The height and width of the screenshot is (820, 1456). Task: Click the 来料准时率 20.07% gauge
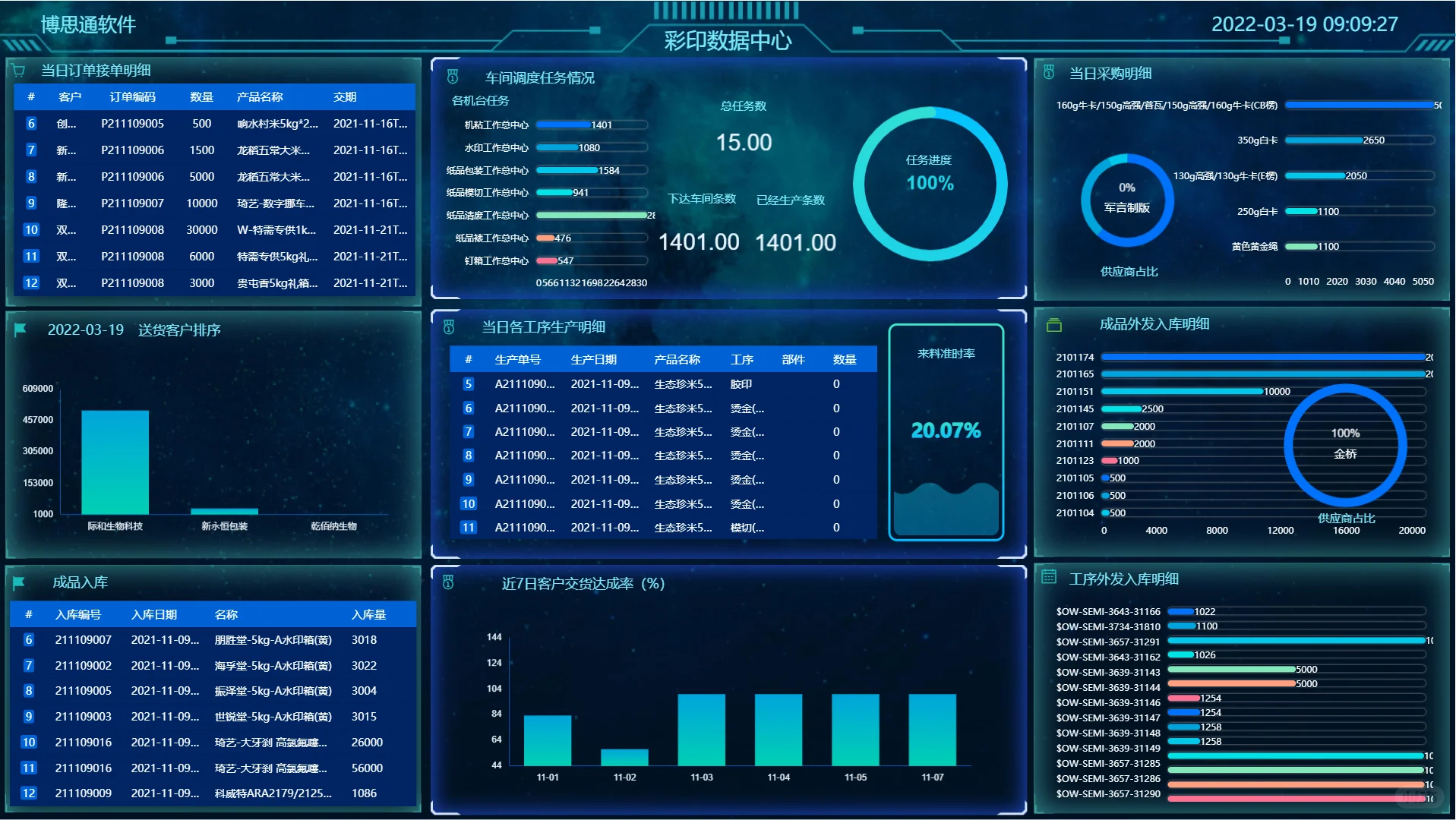coord(946,433)
